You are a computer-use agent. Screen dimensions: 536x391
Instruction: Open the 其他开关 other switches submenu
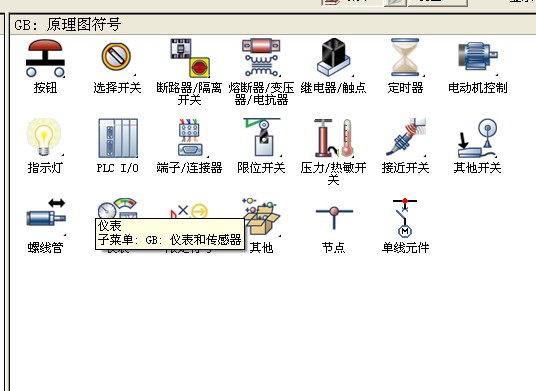[478, 138]
